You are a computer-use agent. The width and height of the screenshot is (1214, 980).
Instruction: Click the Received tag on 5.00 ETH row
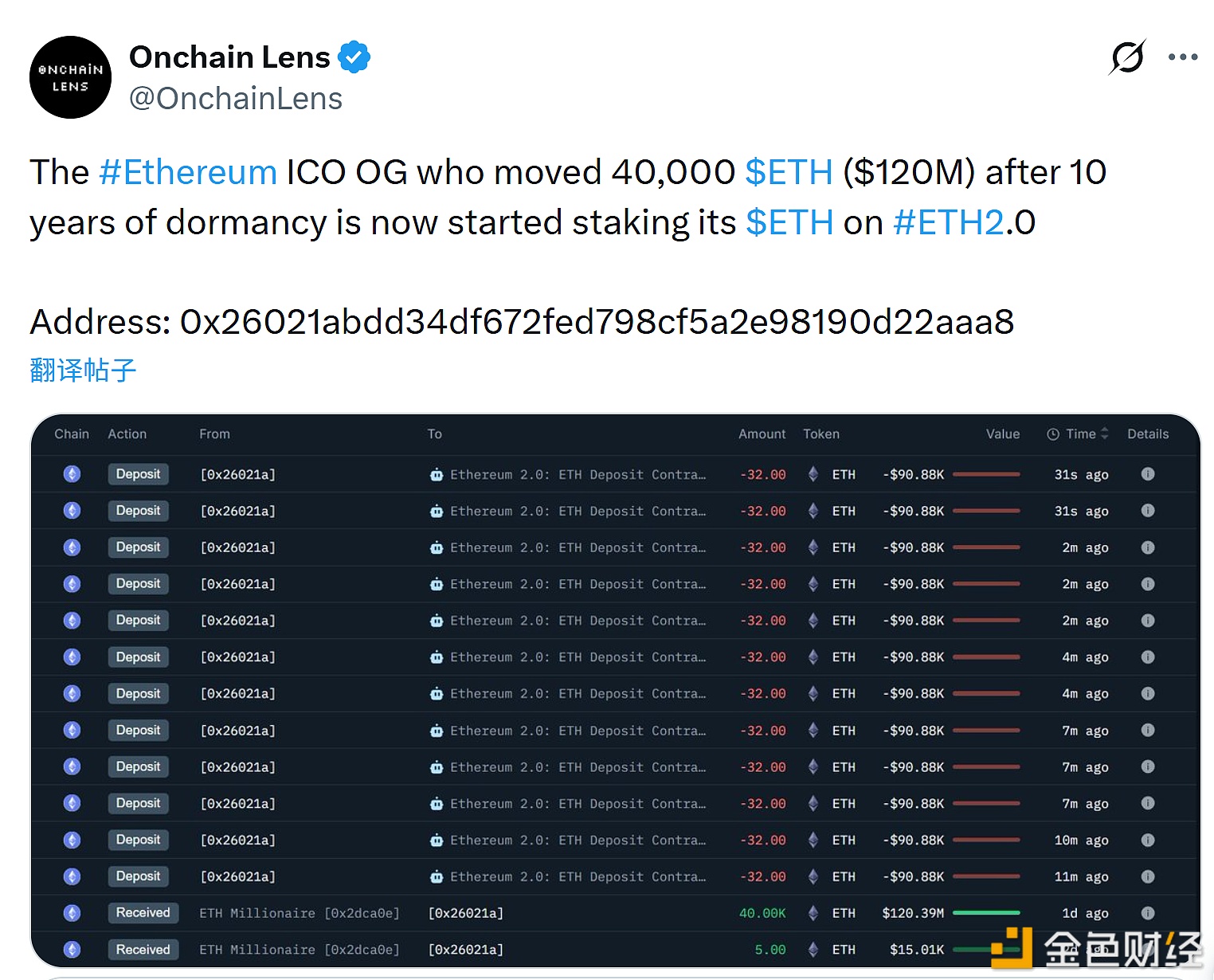pyautogui.click(x=143, y=950)
